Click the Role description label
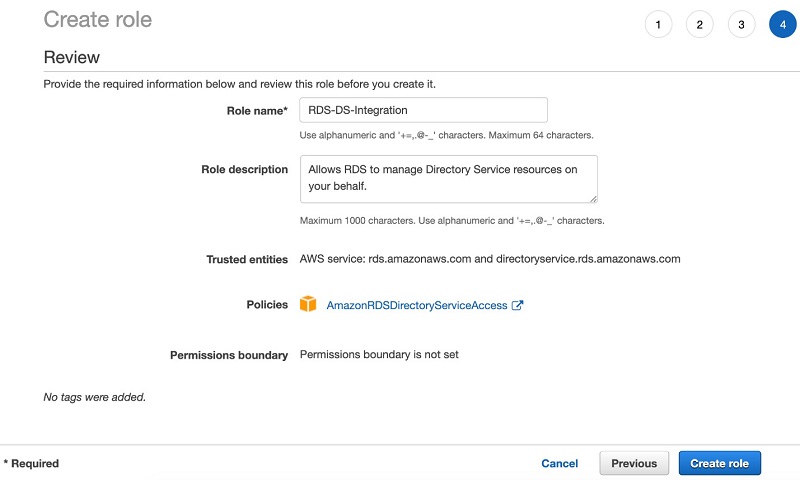 tap(244, 169)
